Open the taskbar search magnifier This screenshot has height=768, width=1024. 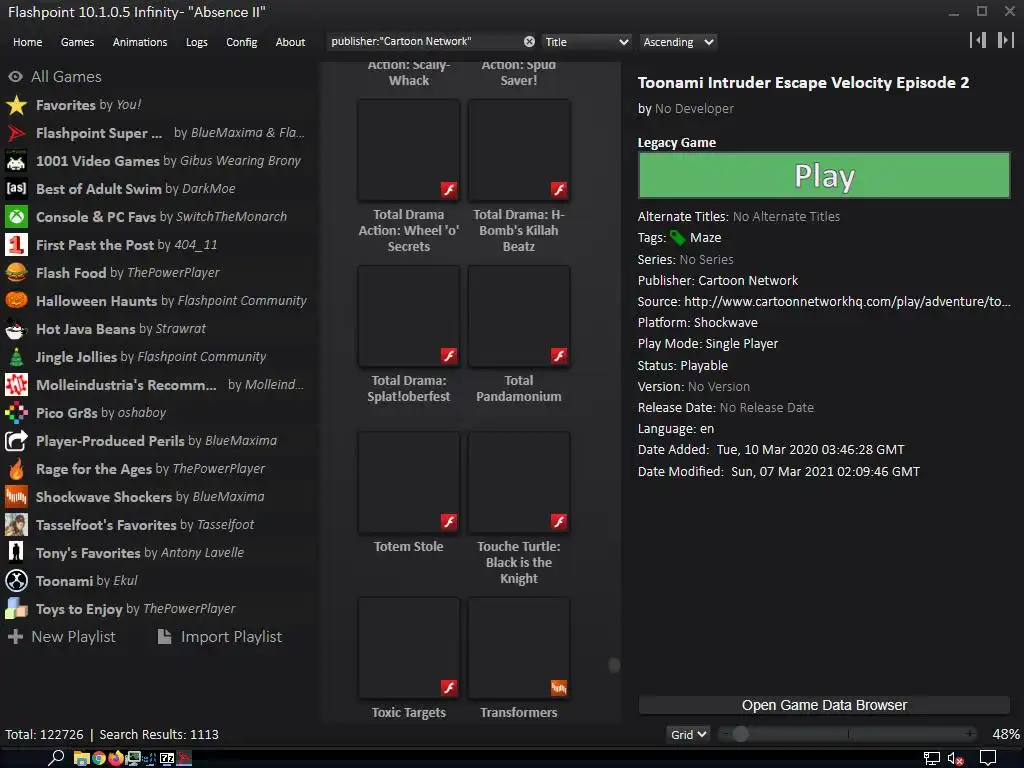(56, 758)
